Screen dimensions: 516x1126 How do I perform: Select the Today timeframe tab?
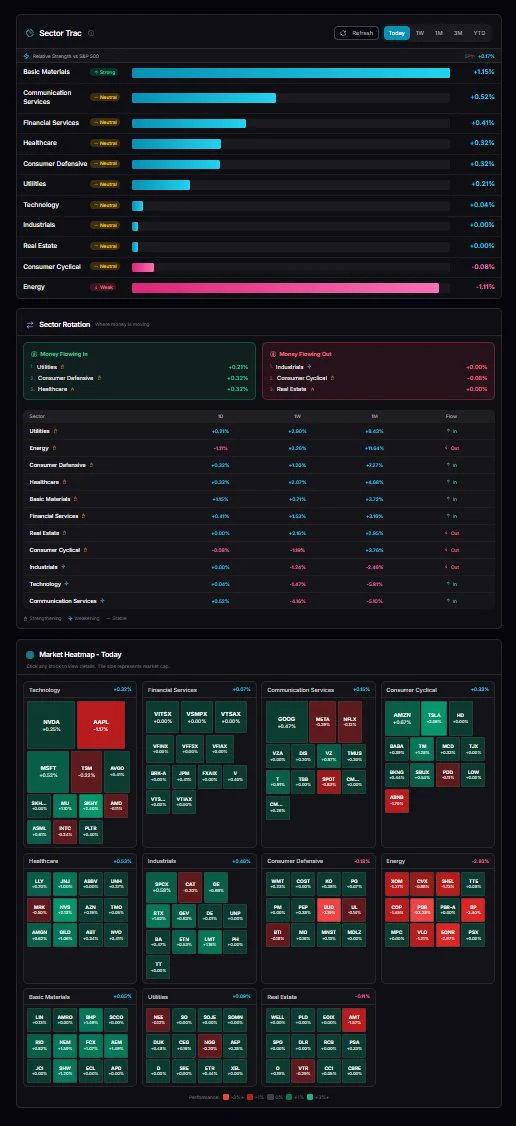coord(397,33)
